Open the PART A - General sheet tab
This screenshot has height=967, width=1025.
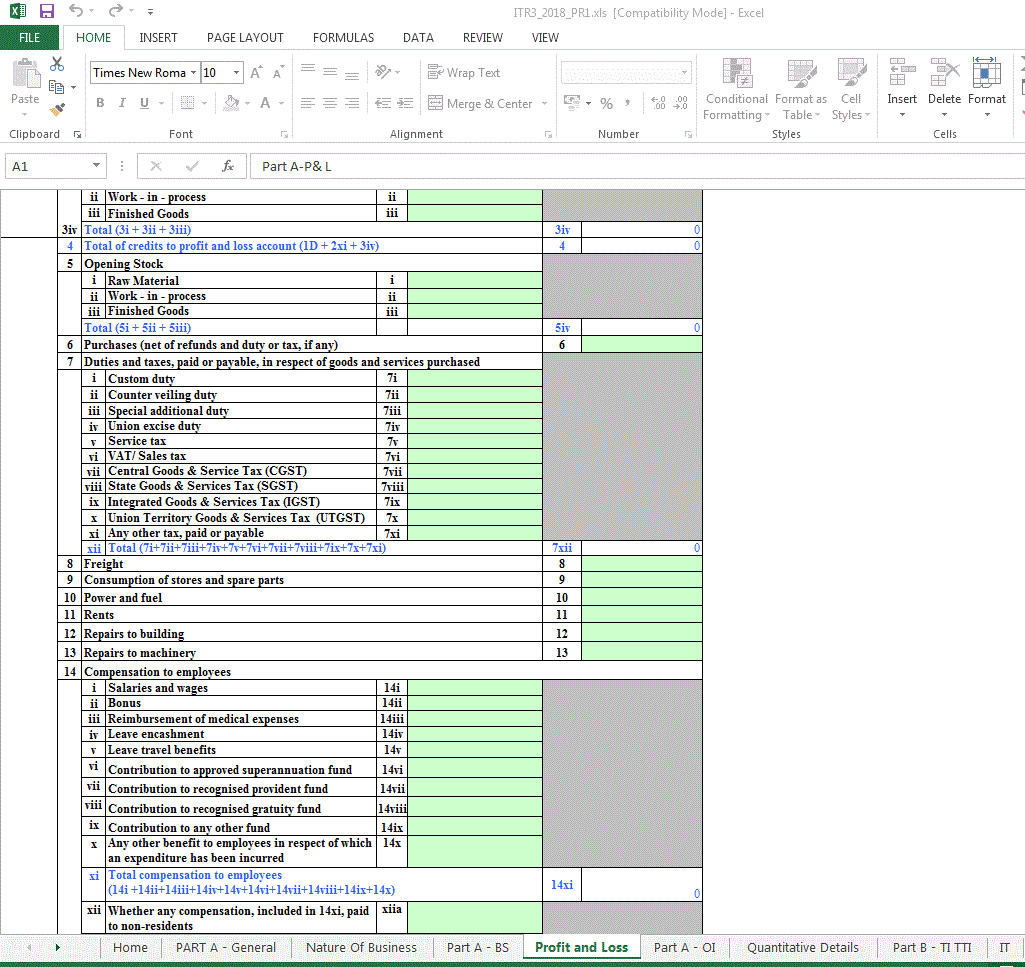226,947
